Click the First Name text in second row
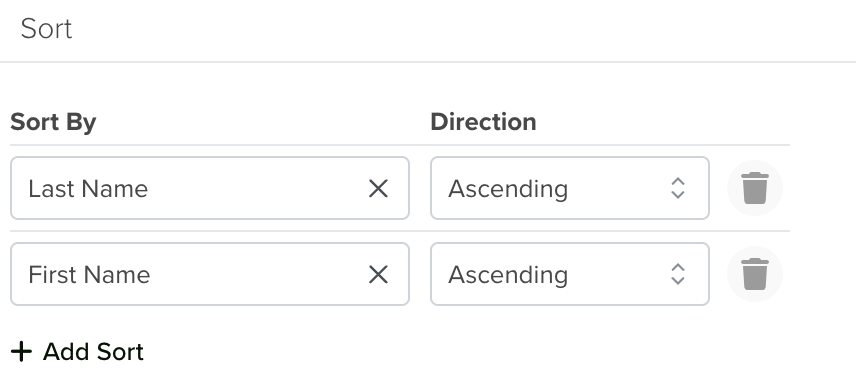The width and height of the screenshot is (856, 386). click(89, 275)
